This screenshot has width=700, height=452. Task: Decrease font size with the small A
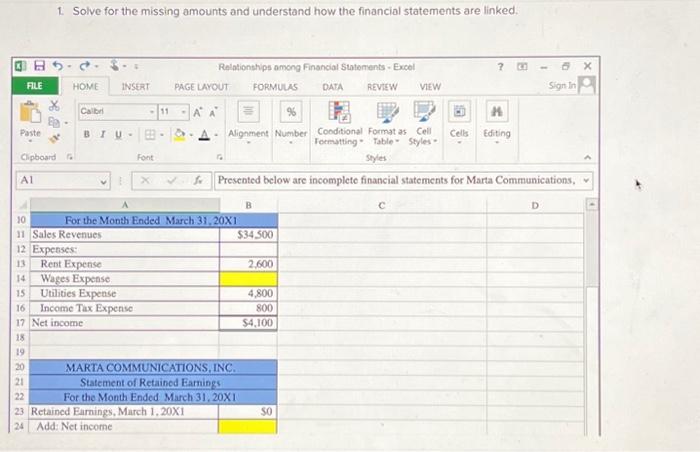(x=213, y=112)
